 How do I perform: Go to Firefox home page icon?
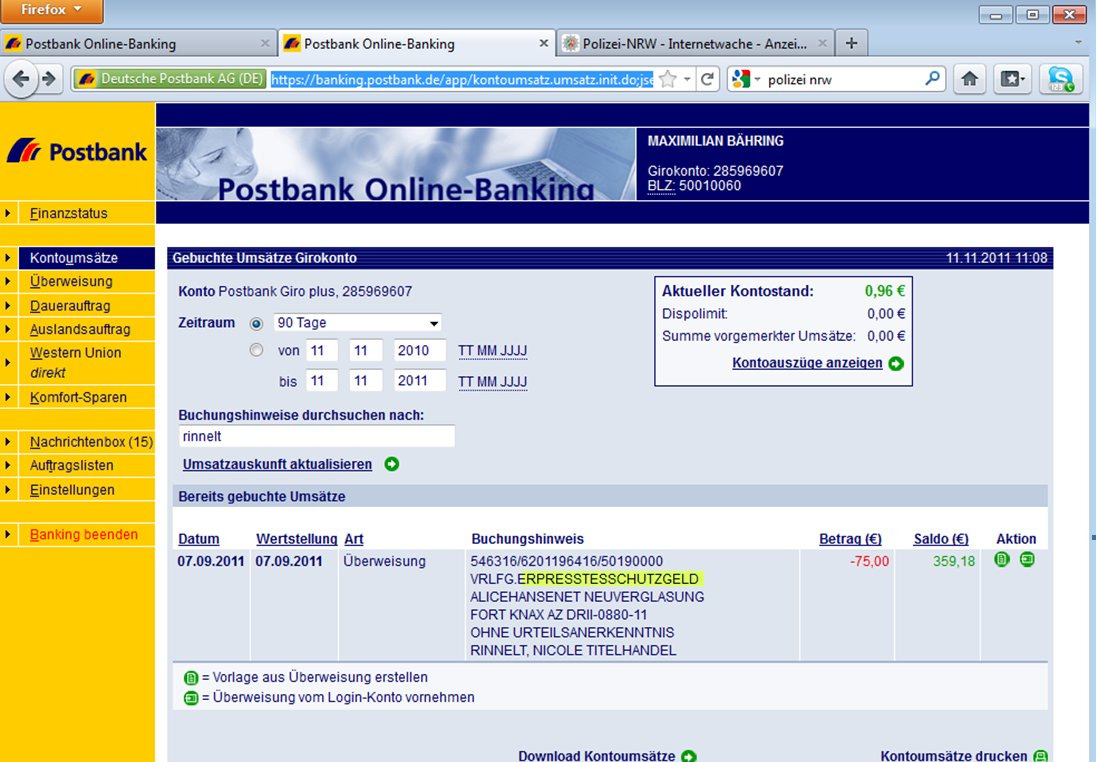(968, 79)
